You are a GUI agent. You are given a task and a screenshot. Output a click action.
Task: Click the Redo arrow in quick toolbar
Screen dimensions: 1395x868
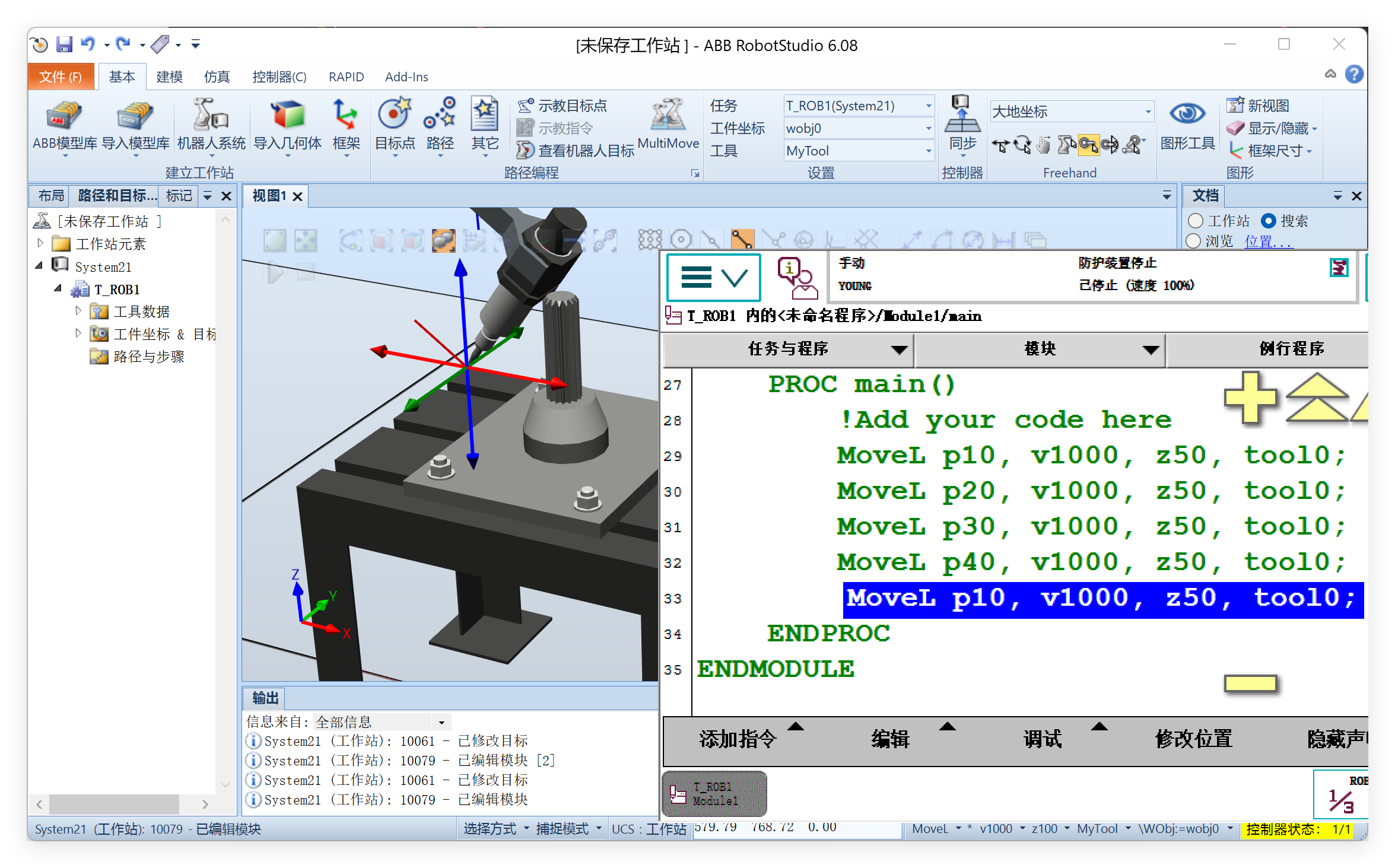pos(123,44)
